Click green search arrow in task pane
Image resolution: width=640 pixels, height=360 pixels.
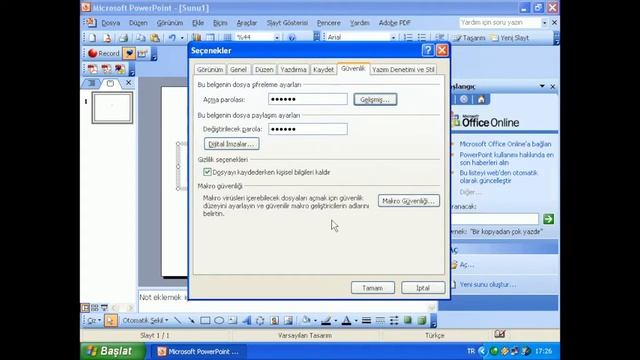coord(549,219)
